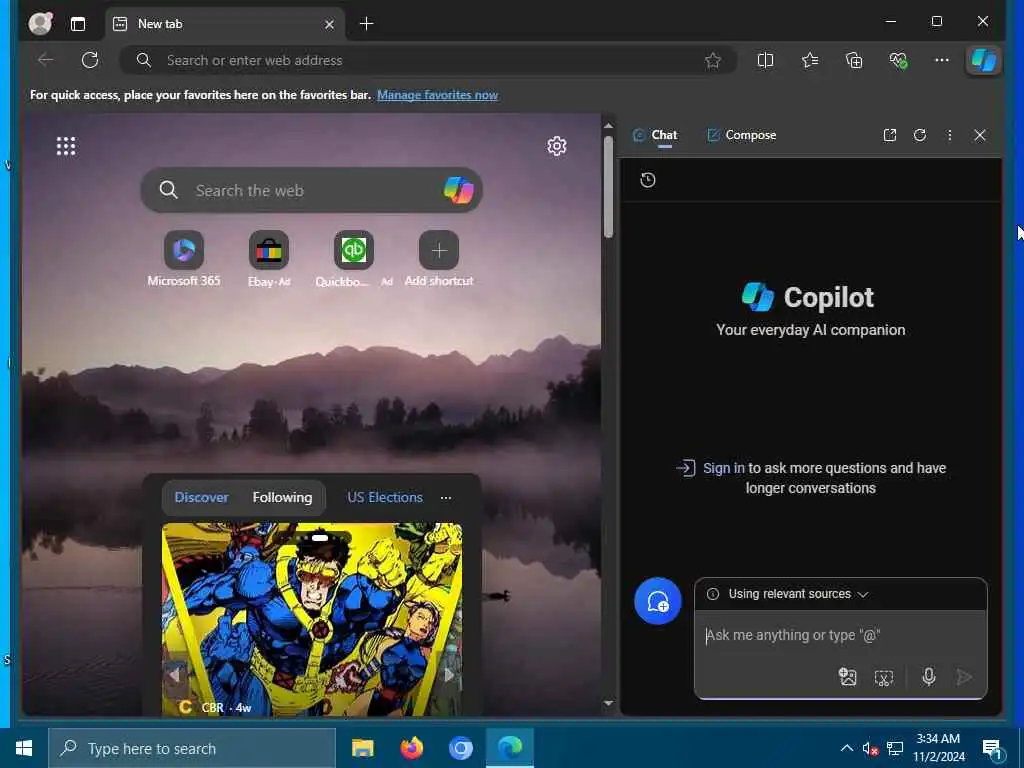Open more feed options ellipsis
The width and height of the screenshot is (1024, 768).
click(x=446, y=498)
